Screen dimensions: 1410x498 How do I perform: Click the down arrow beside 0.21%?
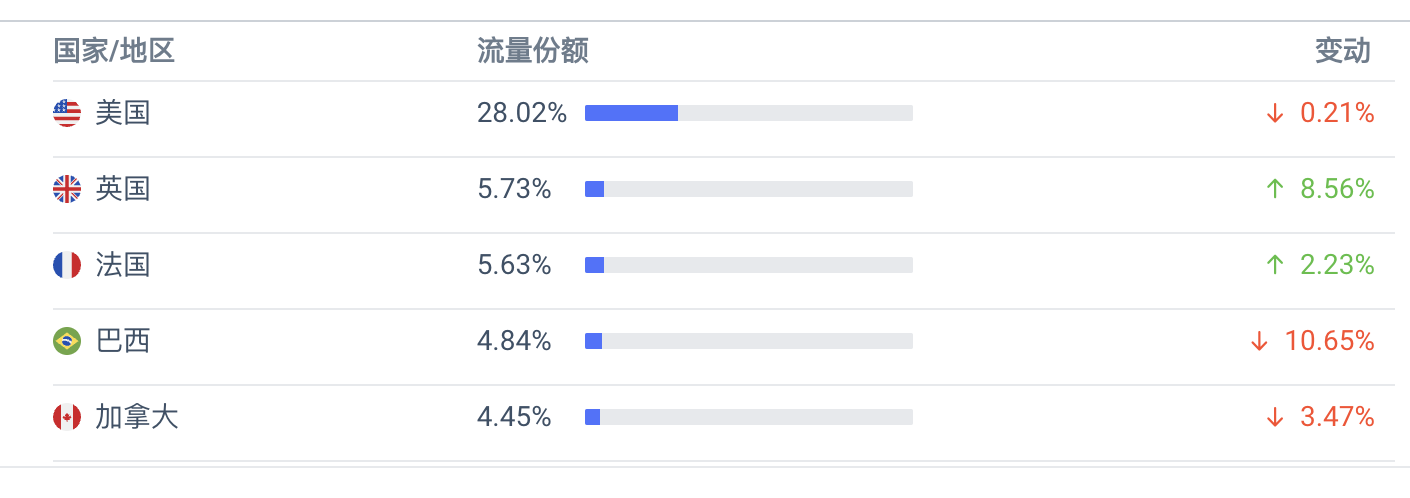click(1274, 113)
